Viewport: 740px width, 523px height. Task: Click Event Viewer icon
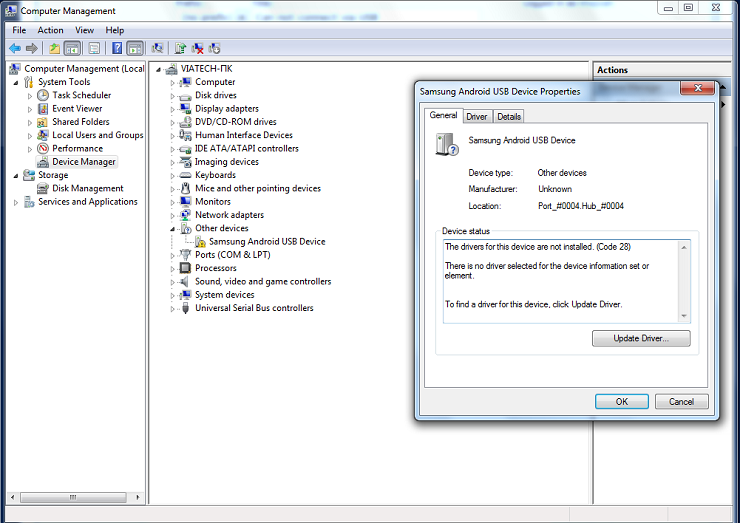43,109
